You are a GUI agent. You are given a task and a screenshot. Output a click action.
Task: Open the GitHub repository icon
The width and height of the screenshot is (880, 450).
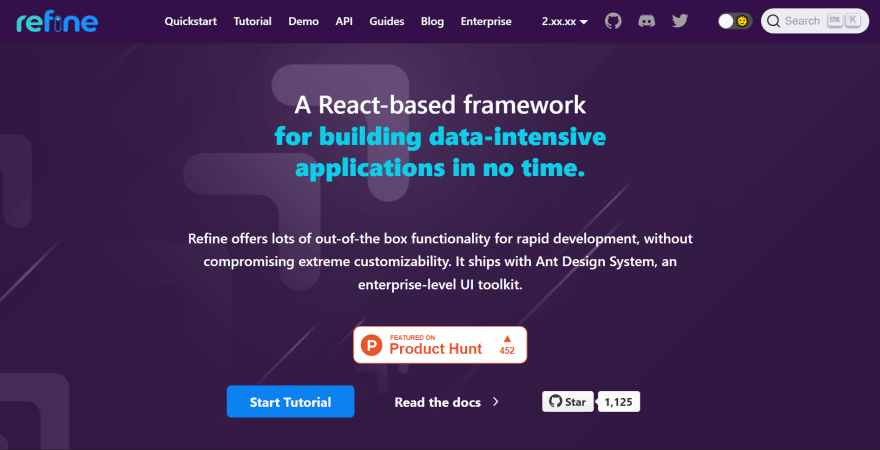[613, 21]
